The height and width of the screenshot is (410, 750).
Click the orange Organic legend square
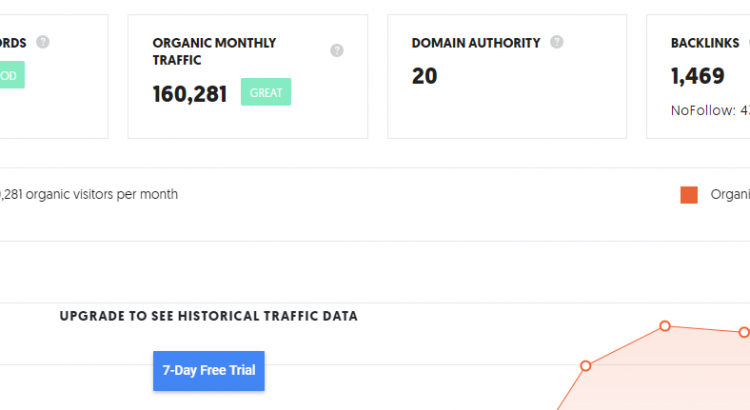pyautogui.click(x=689, y=195)
